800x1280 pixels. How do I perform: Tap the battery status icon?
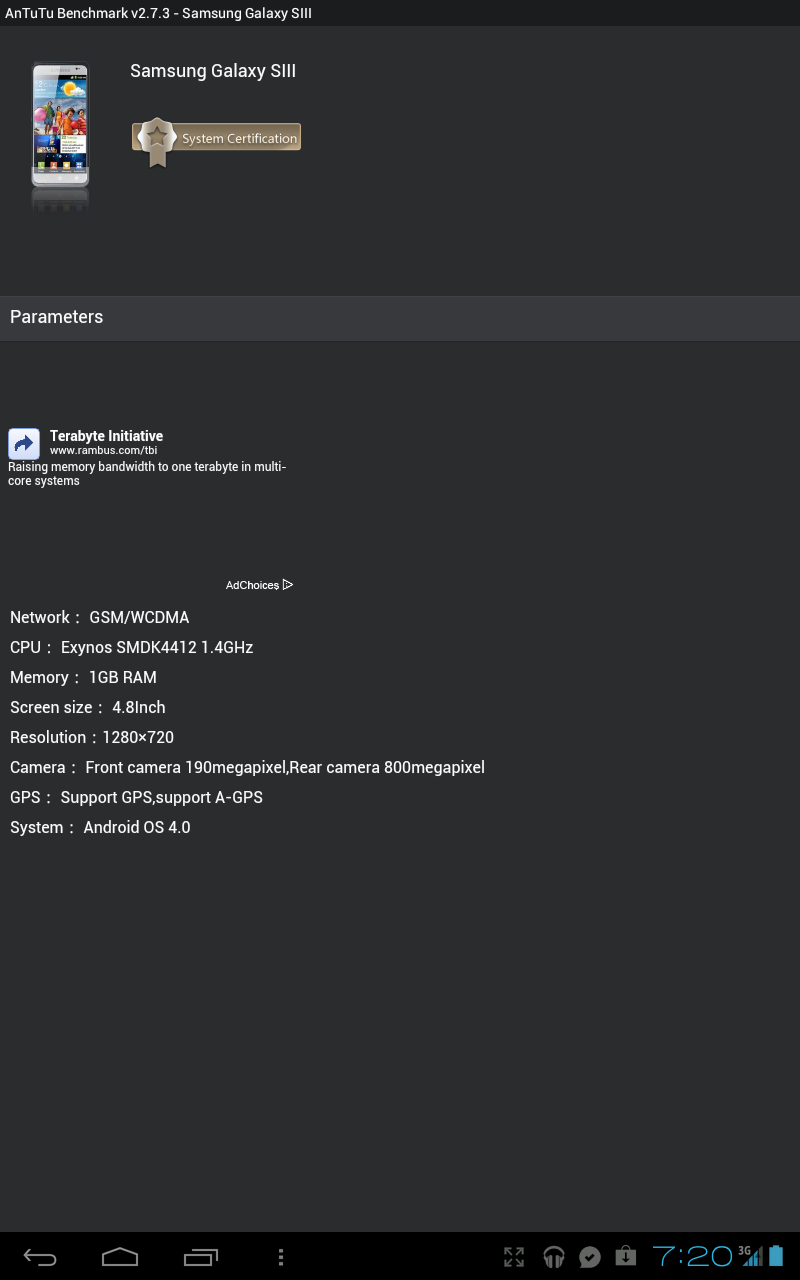776,1256
